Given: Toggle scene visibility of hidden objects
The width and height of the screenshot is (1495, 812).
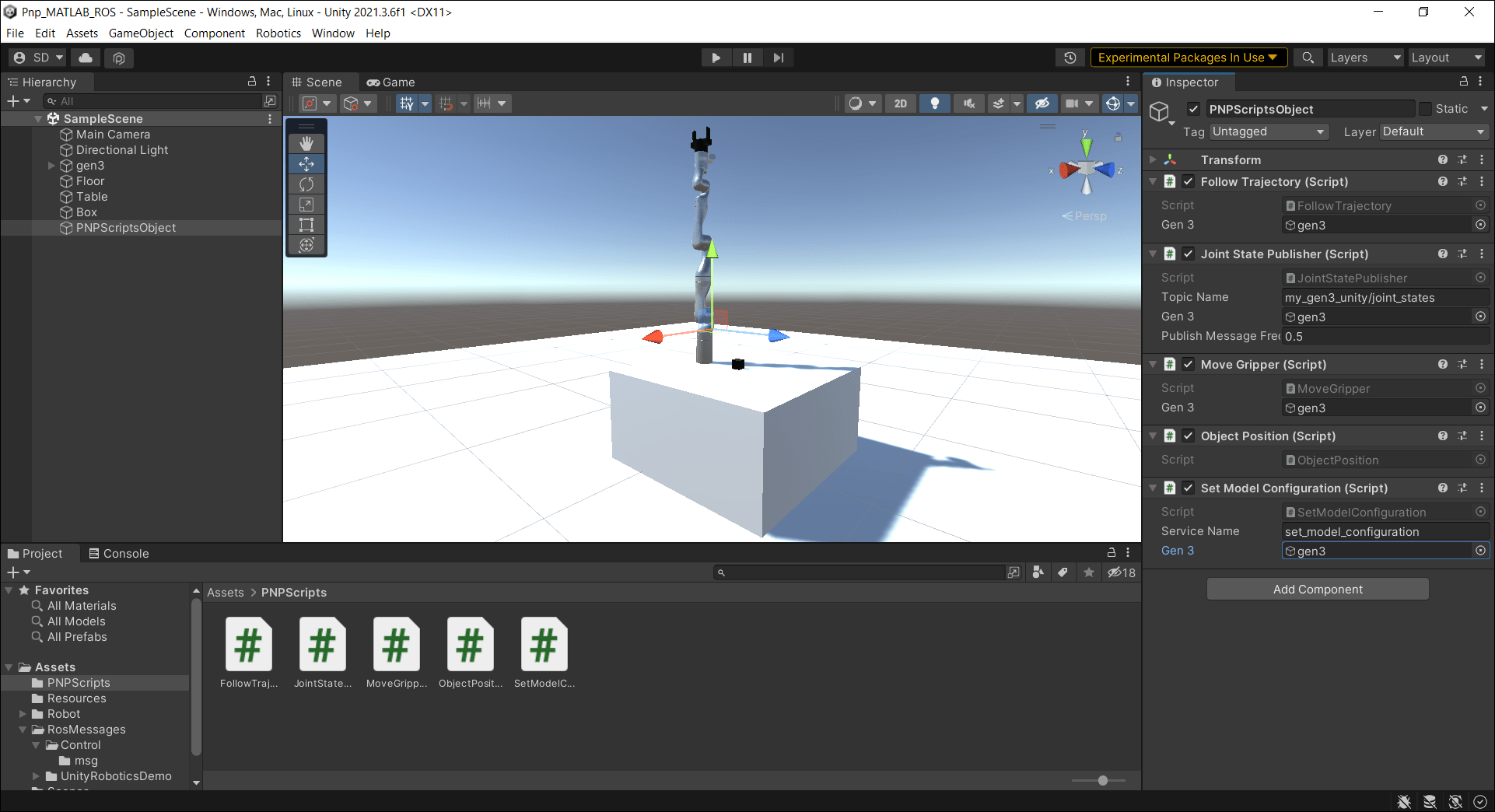Looking at the screenshot, I should pyautogui.click(x=1042, y=103).
